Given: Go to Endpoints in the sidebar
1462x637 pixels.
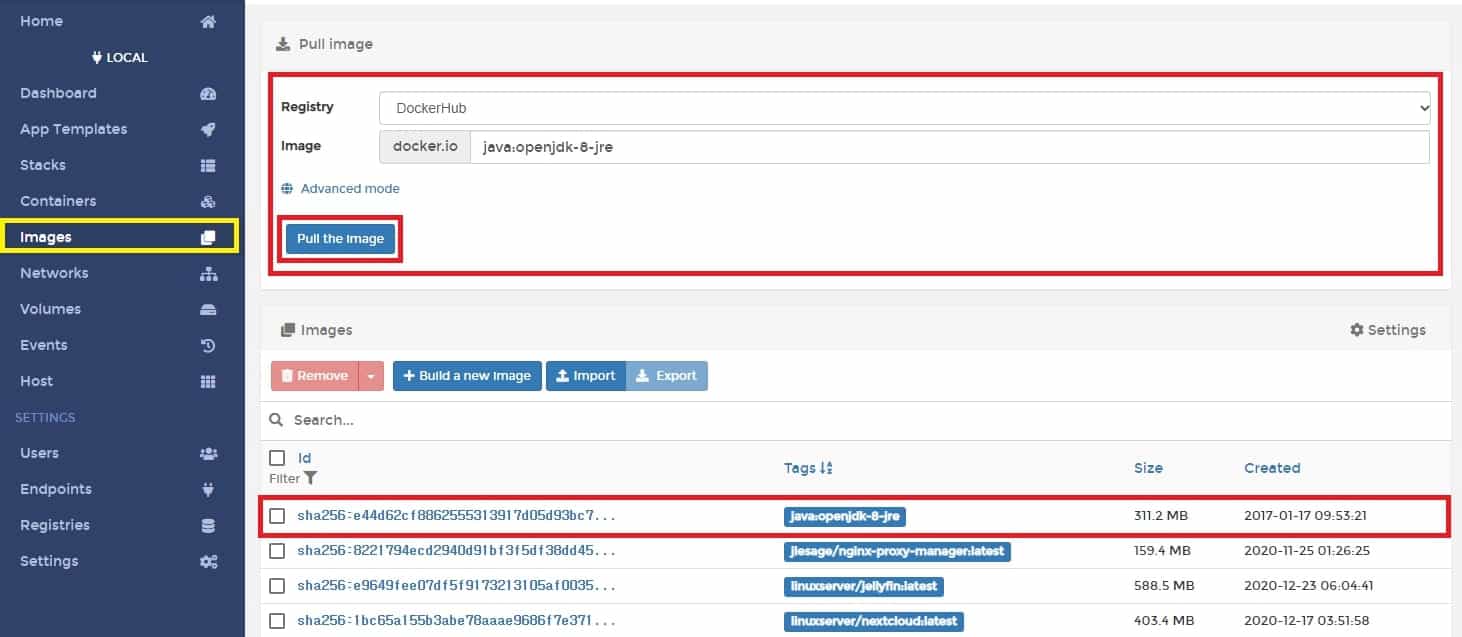Looking at the screenshot, I should (56, 489).
